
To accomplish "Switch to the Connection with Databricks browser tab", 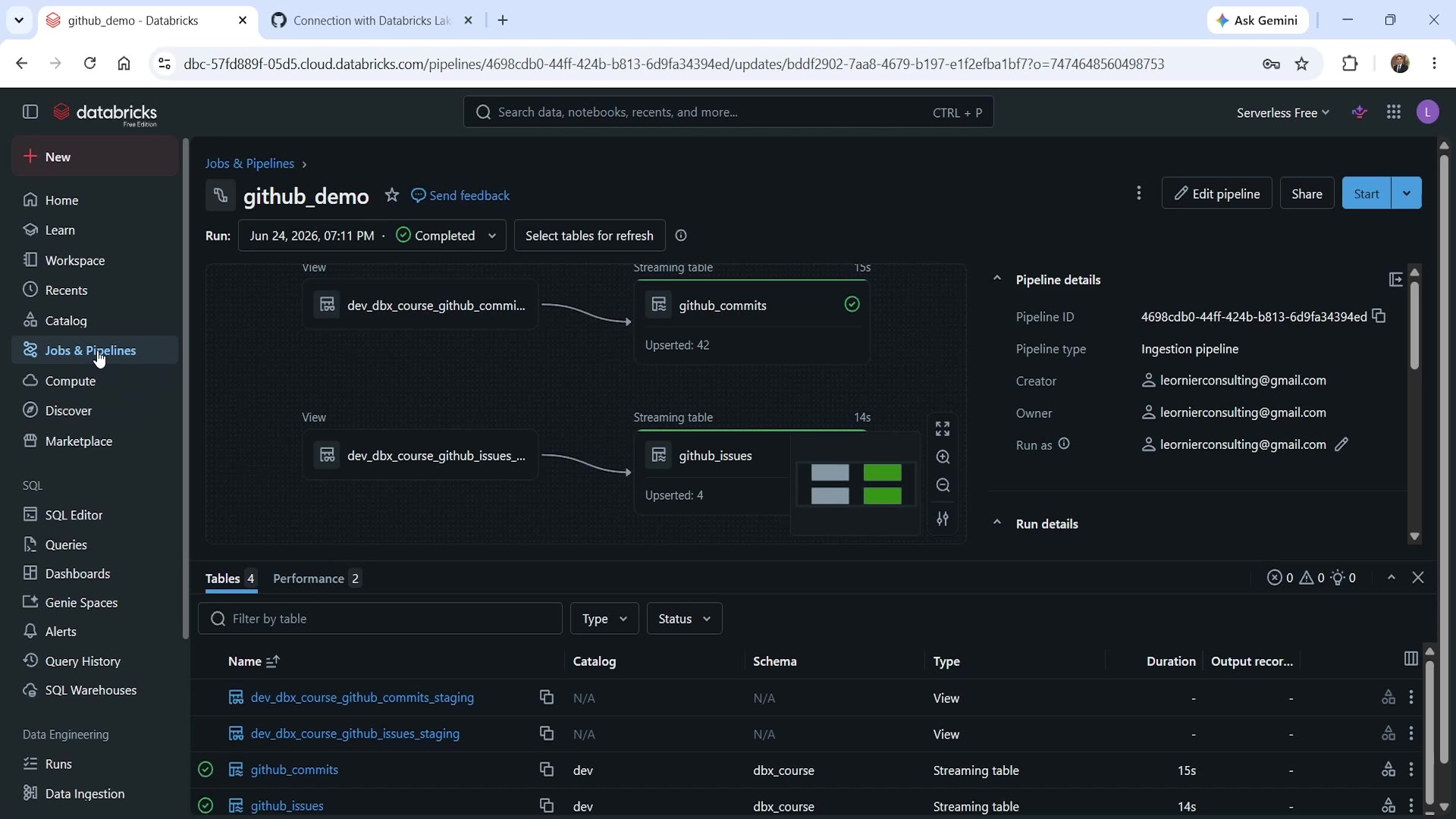I will (x=372, y=20).
